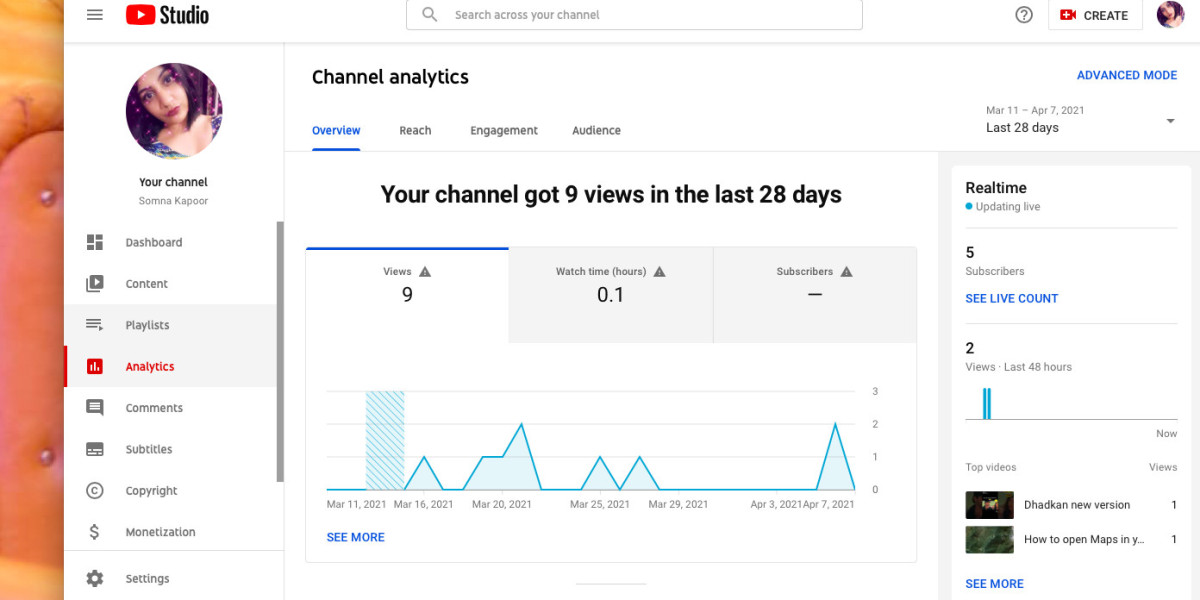Click SEE MORE below the views chart
The image size is (1200, 600).
click(355, 537)
